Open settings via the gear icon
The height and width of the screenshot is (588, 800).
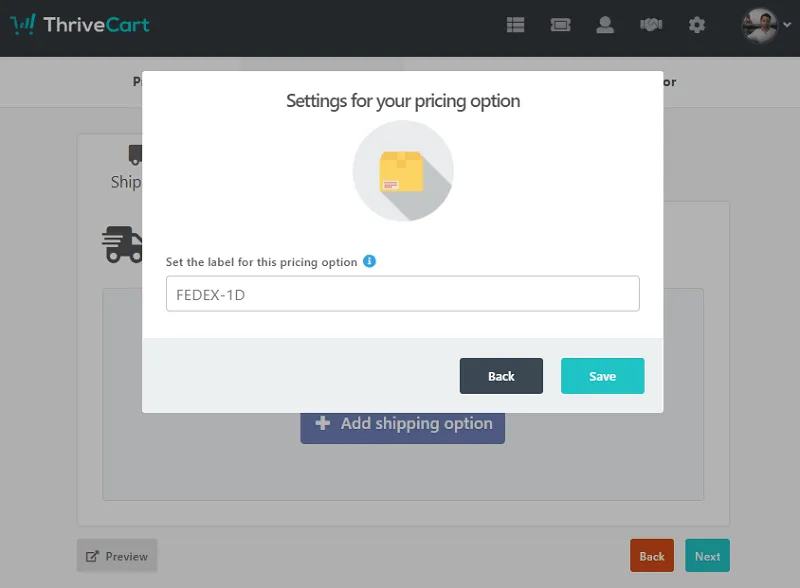click(697, 25)
